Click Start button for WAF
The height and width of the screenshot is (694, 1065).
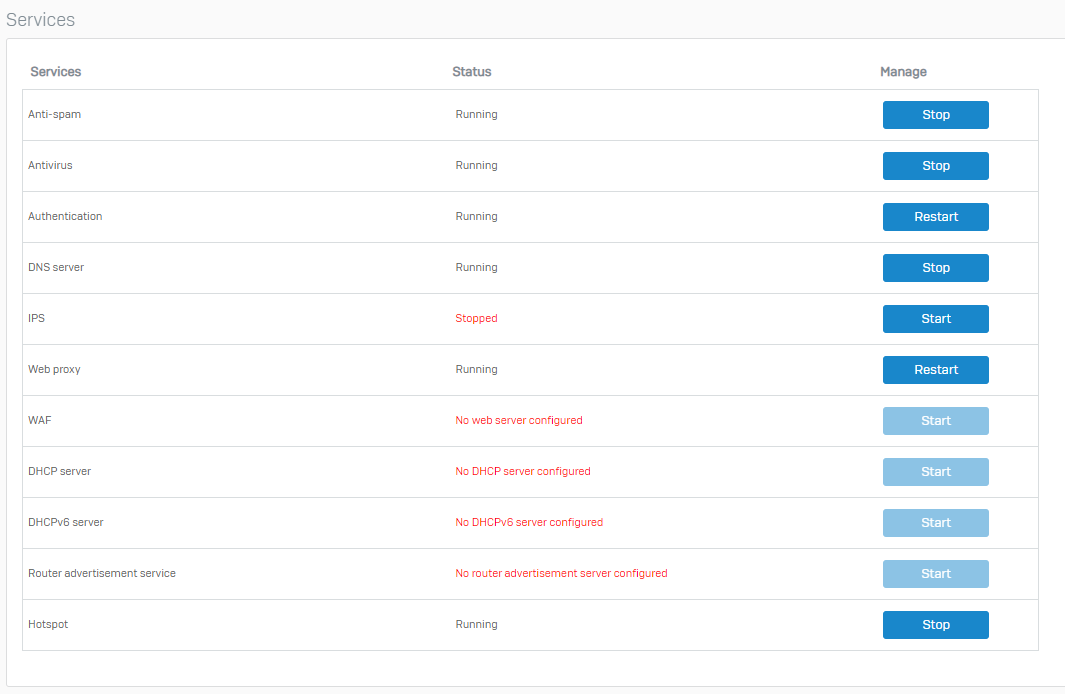[x=935, y=420]
